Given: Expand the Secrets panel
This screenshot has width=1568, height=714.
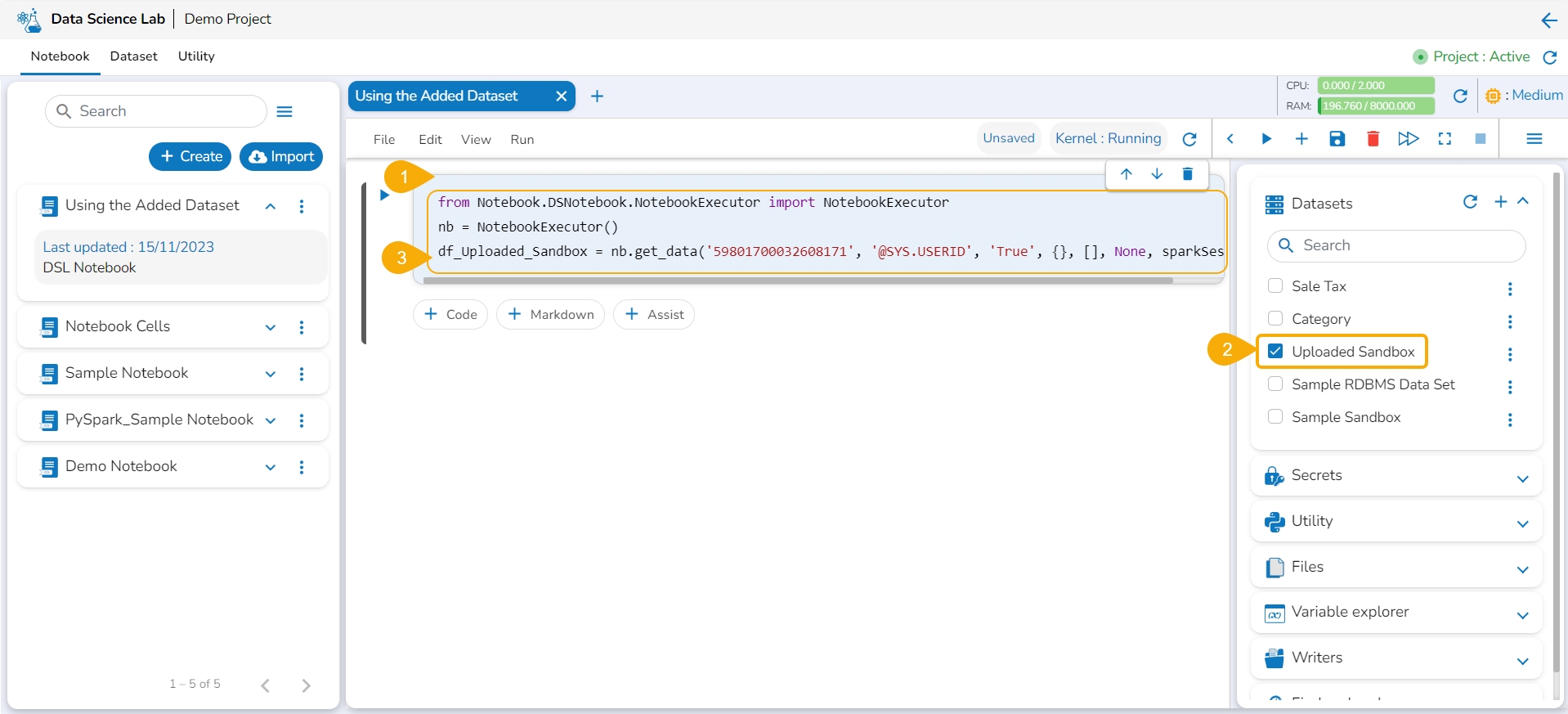Looking at the screenshot, I should (1522, 478).
